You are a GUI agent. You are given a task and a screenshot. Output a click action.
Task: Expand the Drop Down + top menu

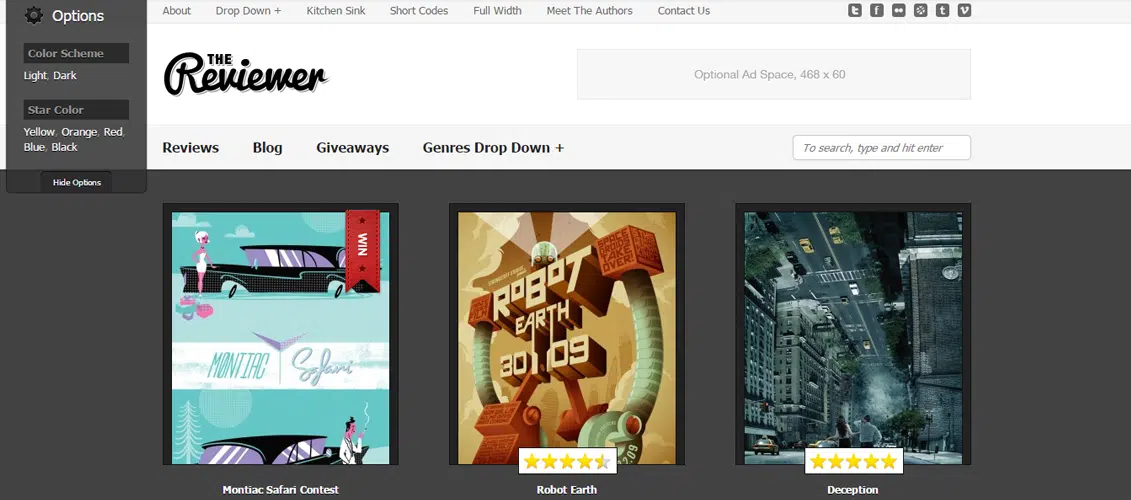[x=248, y=11]
